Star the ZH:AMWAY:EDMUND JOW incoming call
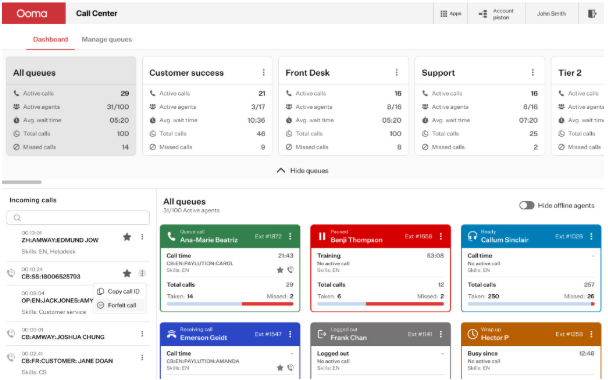 (x=127, y=237)
